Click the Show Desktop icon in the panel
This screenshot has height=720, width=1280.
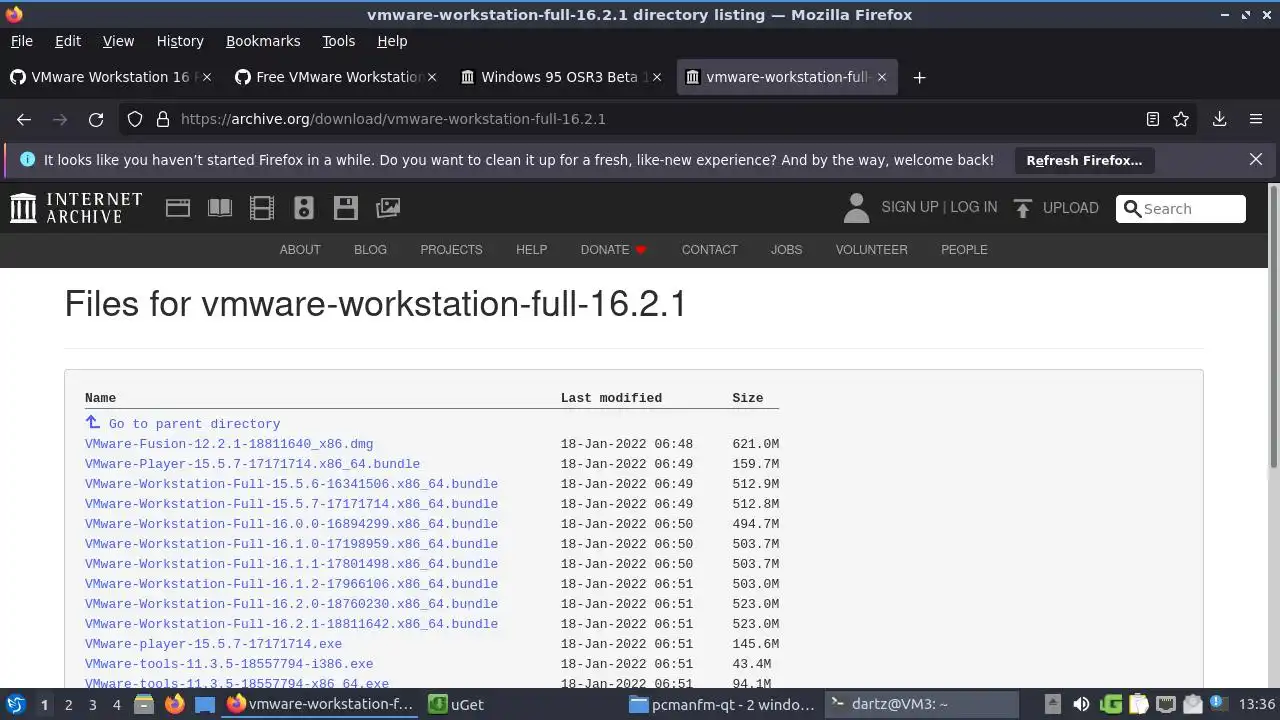coord(205,704)
